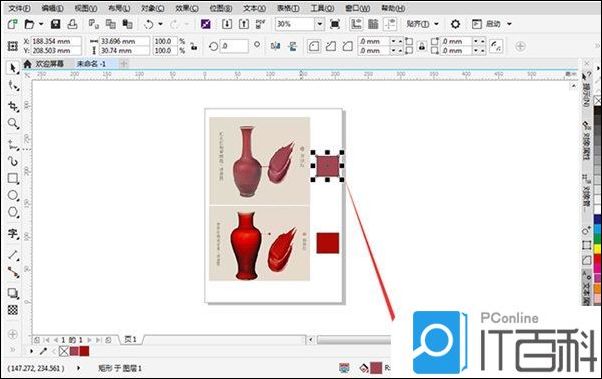Click the bright red swatch in document palette

pos(84,351)
